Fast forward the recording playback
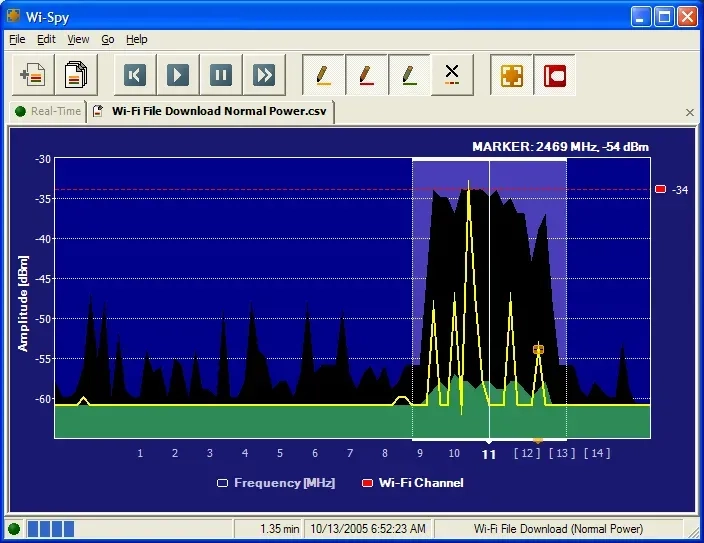 264,75
